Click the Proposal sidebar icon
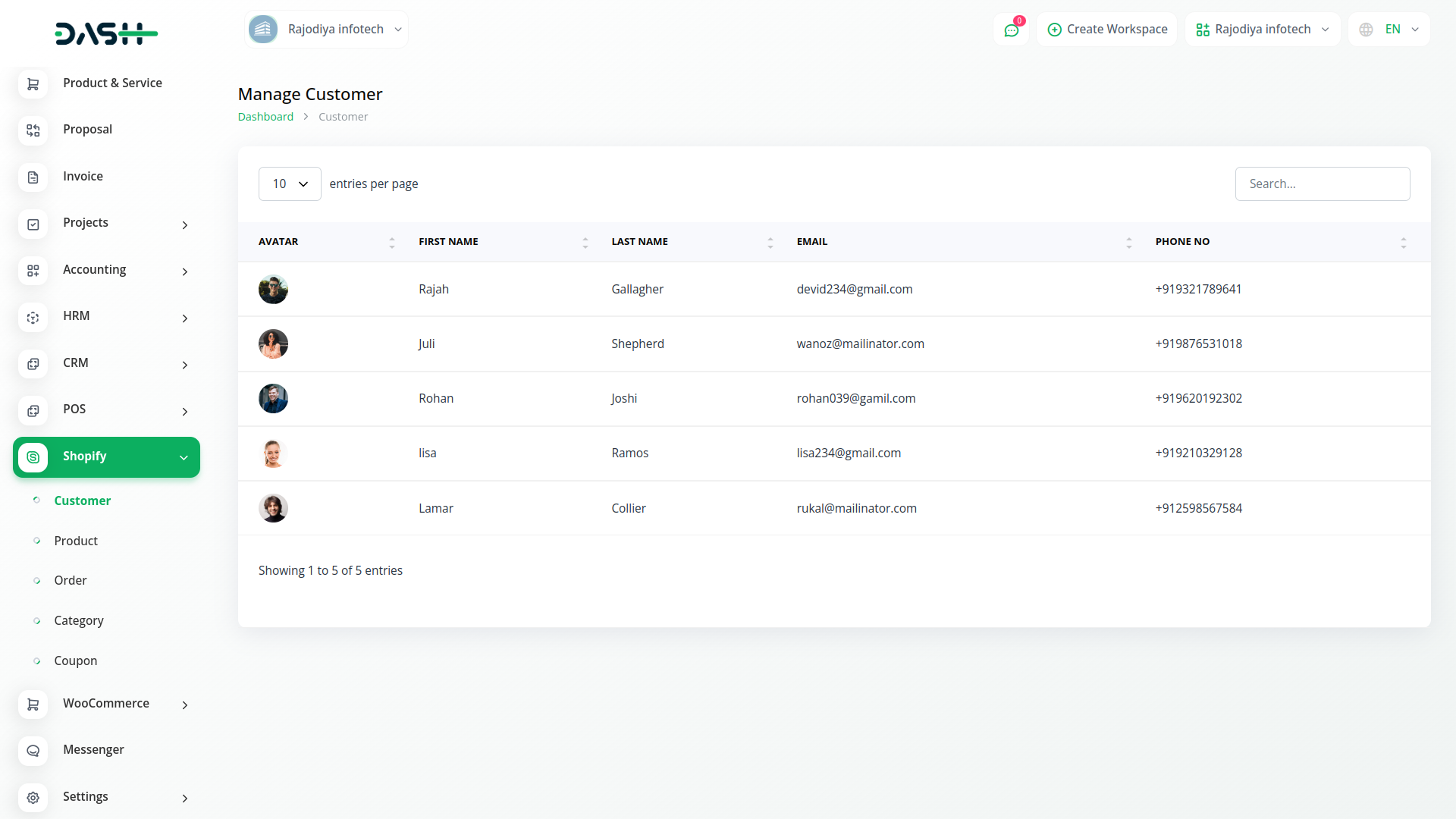The height and width of the screenshot is (819, 1456). click(33, 130)
